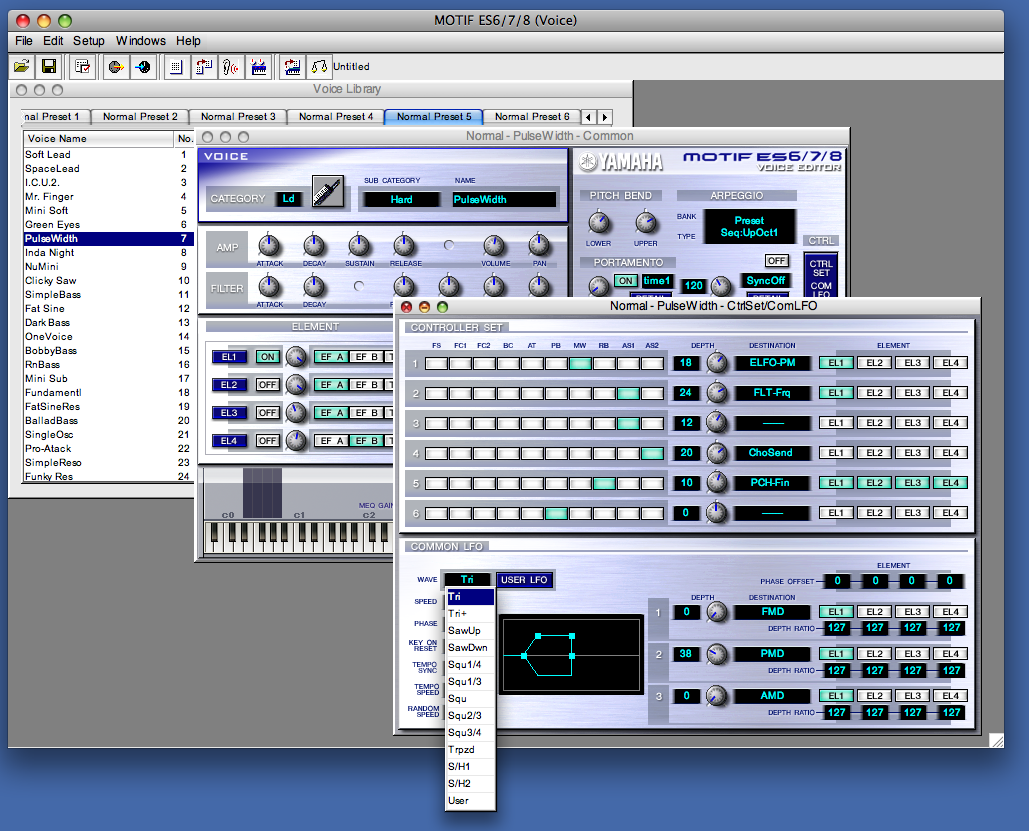Open the SyncOff arpeggio dropdown
1029x831 pixels.
pos(765,280)
